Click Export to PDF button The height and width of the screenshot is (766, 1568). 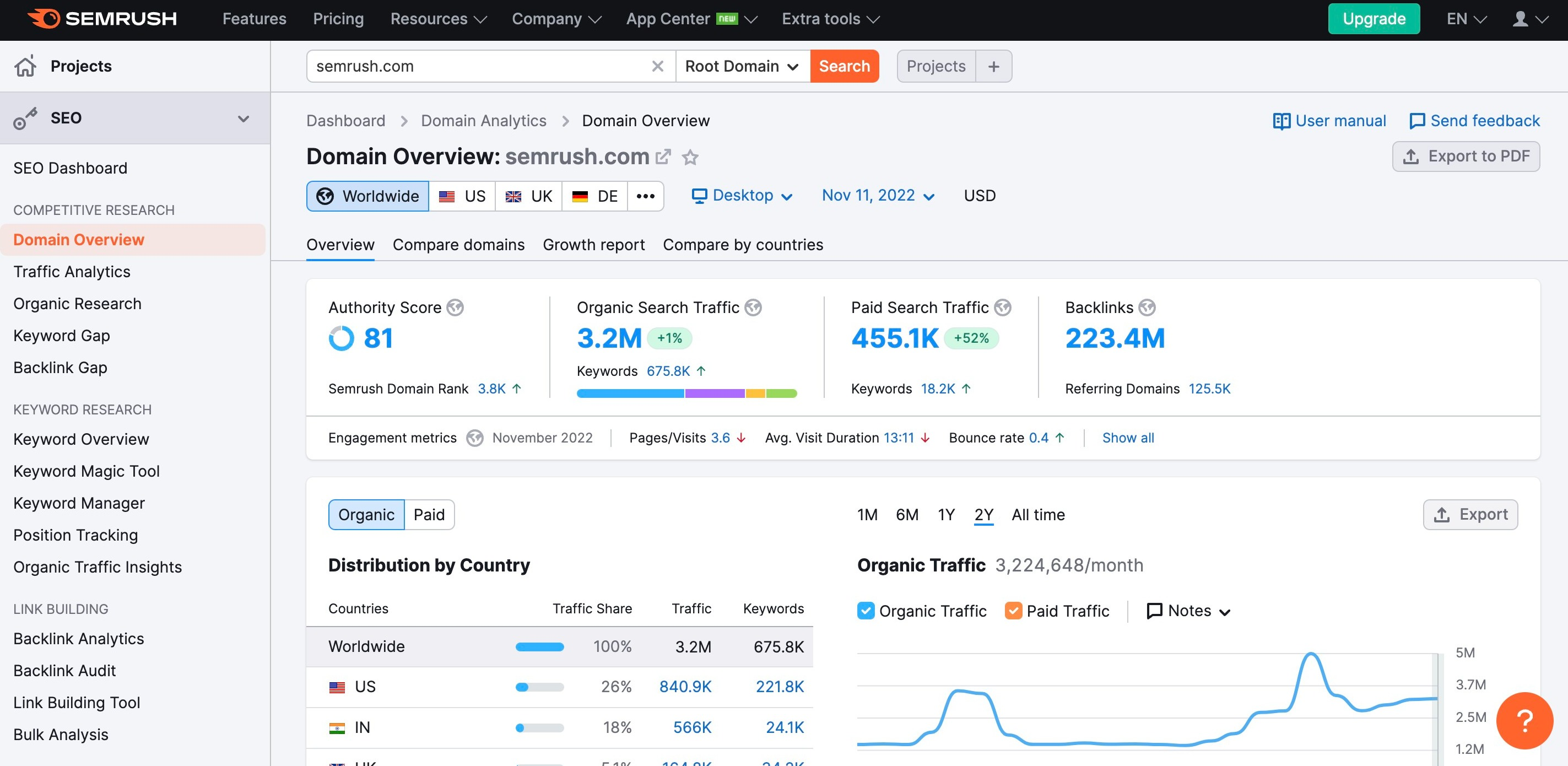[1466, 157]
